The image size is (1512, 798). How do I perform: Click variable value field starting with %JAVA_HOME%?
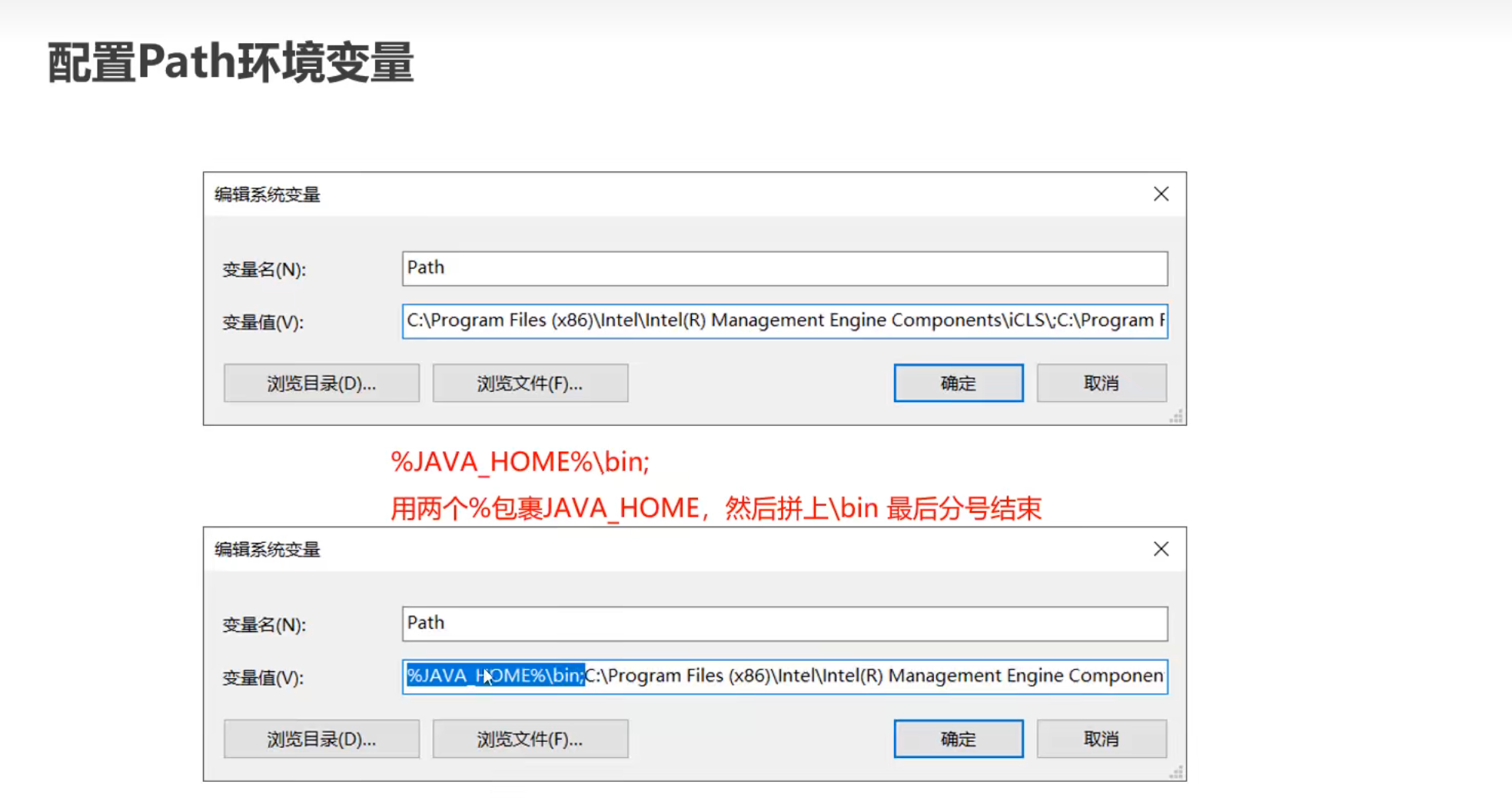(x=785, y=677)
